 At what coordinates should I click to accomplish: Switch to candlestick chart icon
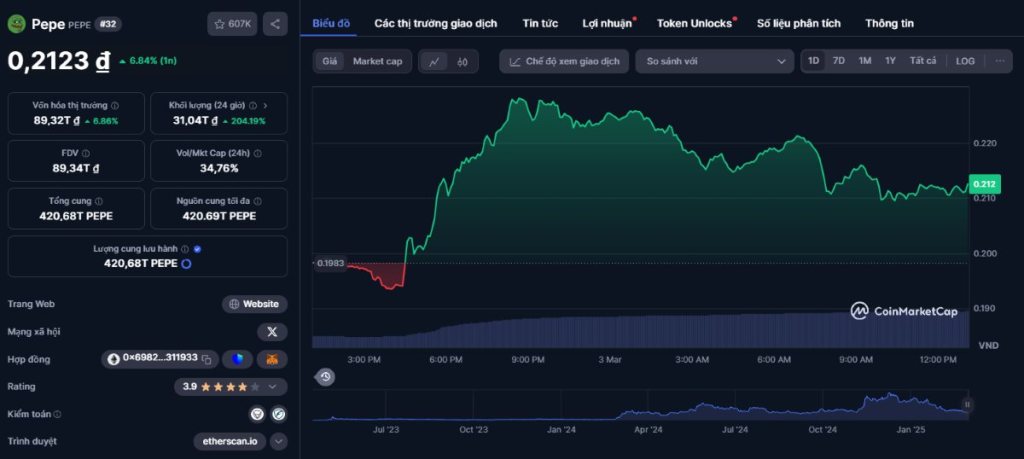[x=463, y=61]
